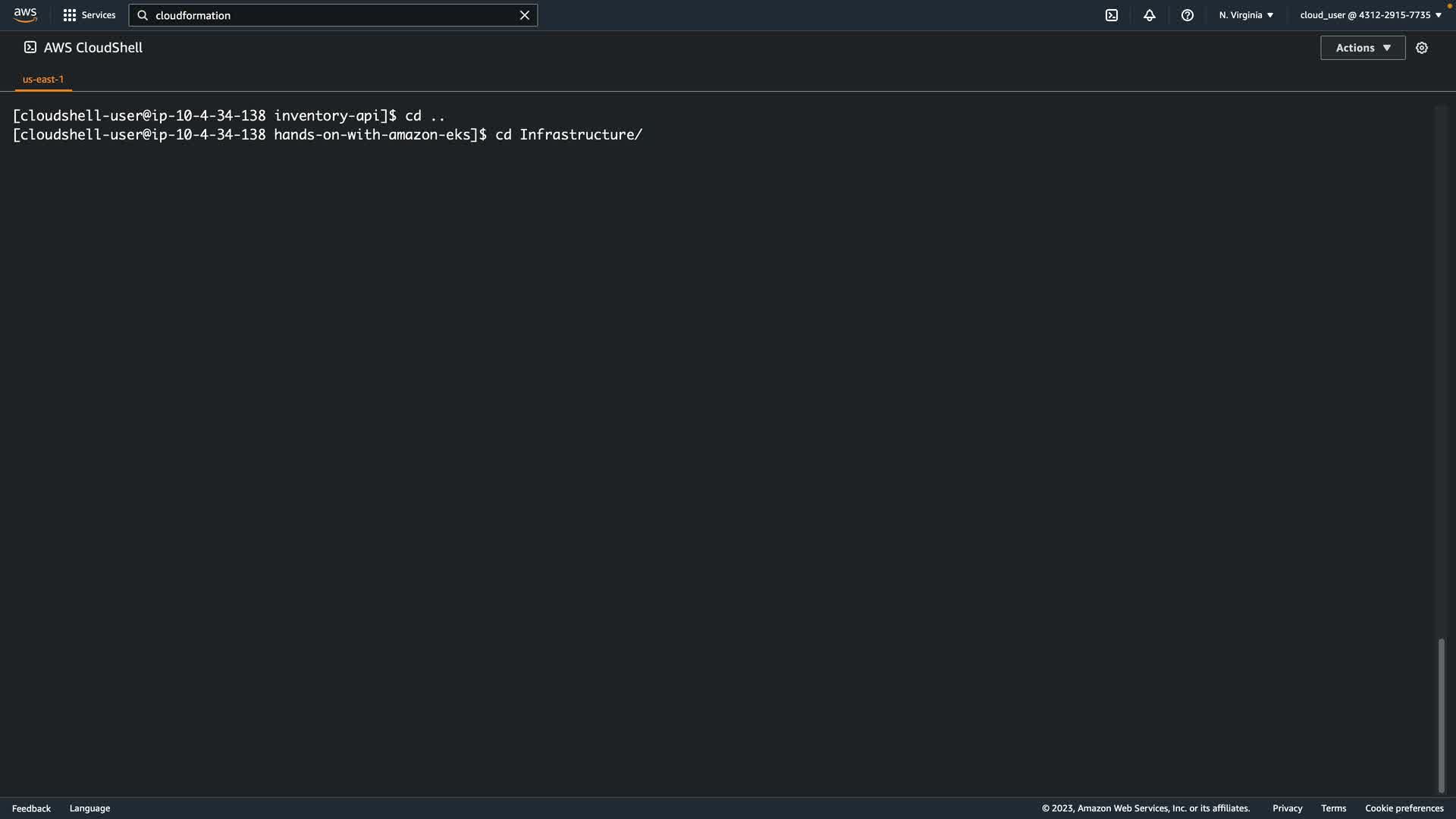Open the Terms link

click(1333, 808)
